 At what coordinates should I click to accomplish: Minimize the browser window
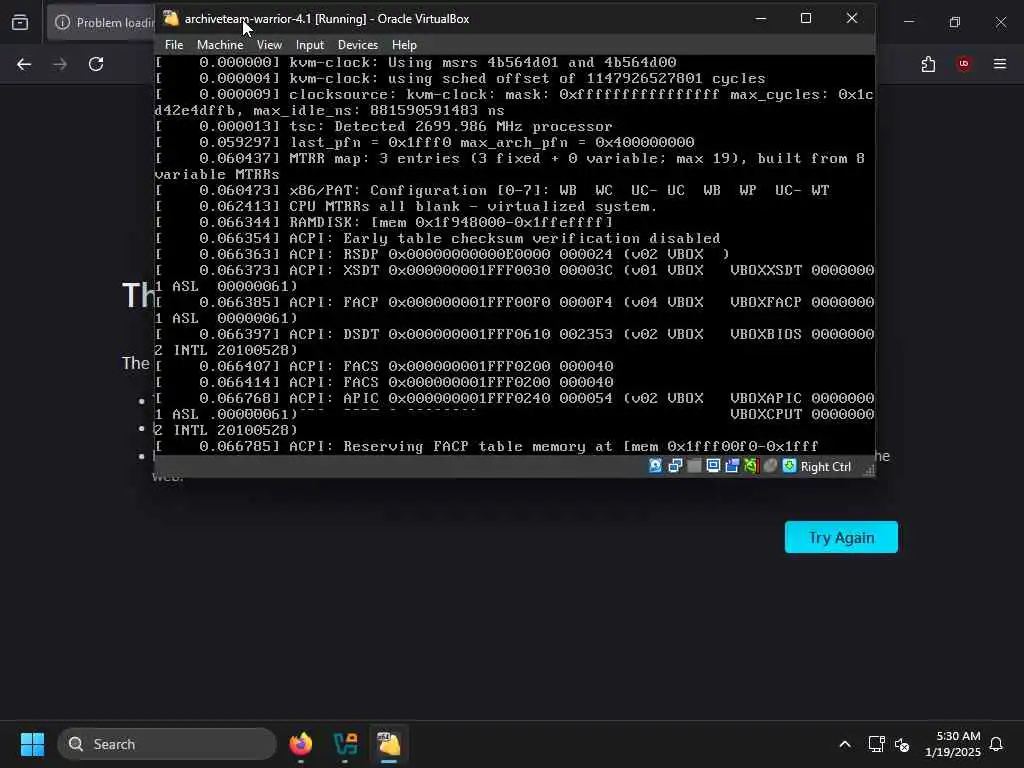point(909,22)
